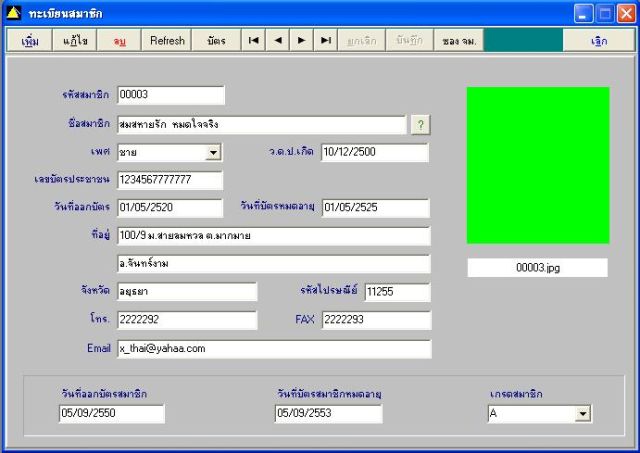640x453 pixels.
Task: Click the red ลบ delete button
Action: 119,40
